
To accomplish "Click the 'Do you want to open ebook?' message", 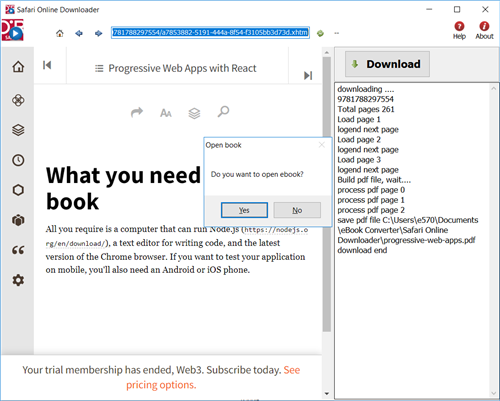I will [257, 174].
